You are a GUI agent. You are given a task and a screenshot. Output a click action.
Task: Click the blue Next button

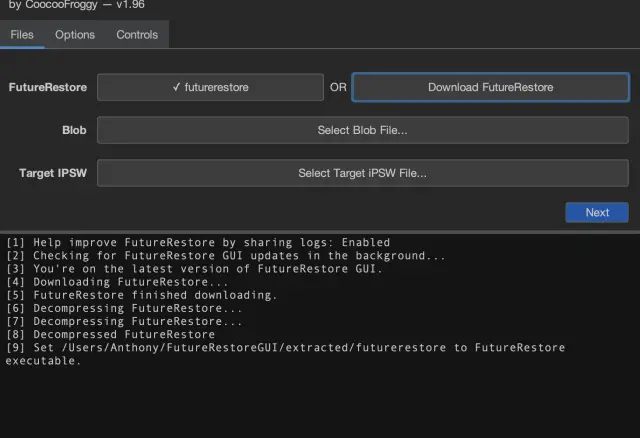pos(597,212)
